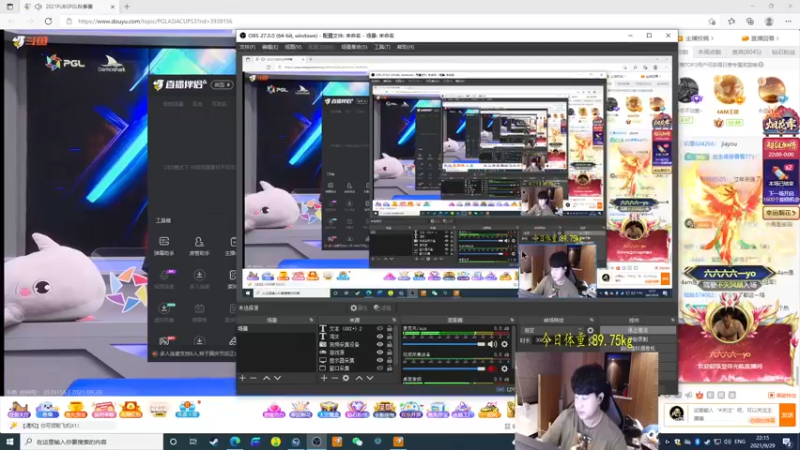Switch to 主播投稿 tab on Douyu

(x=698, y=38)
